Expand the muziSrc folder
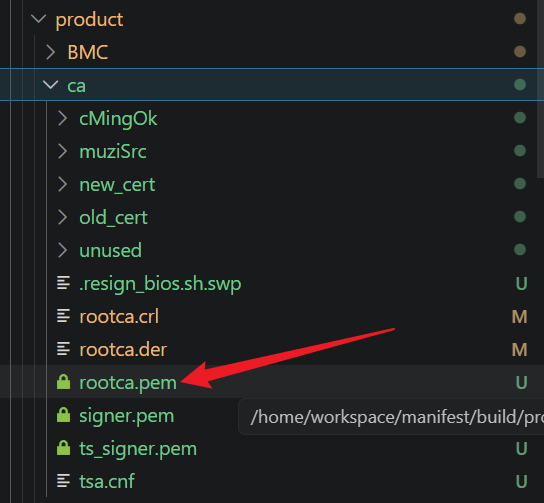This screenshot has height=503, width=544. 63,151
